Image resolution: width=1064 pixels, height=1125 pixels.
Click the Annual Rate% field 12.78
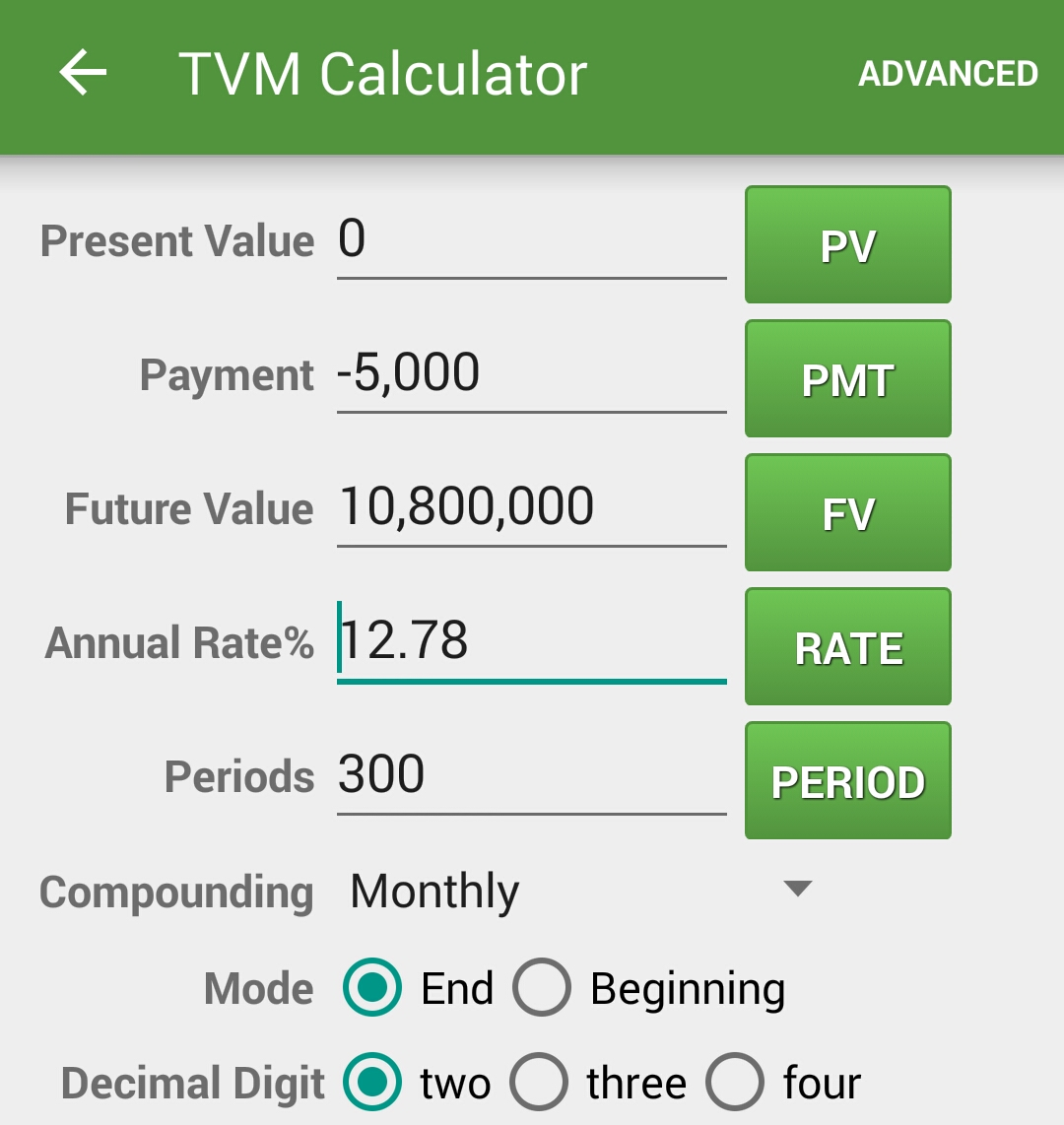coord(532,643)
